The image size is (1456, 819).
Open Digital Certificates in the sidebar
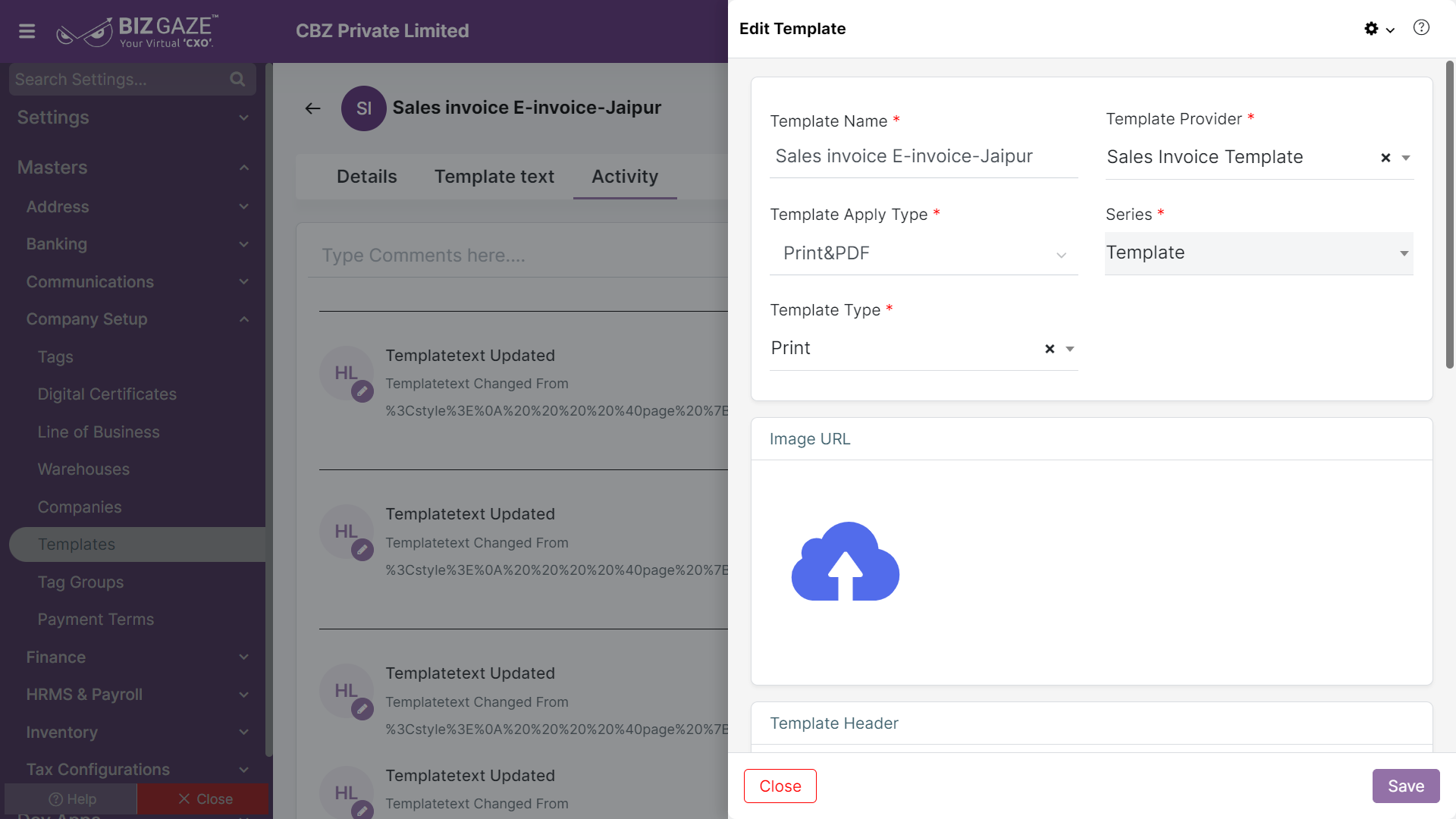tap(107, 394)
